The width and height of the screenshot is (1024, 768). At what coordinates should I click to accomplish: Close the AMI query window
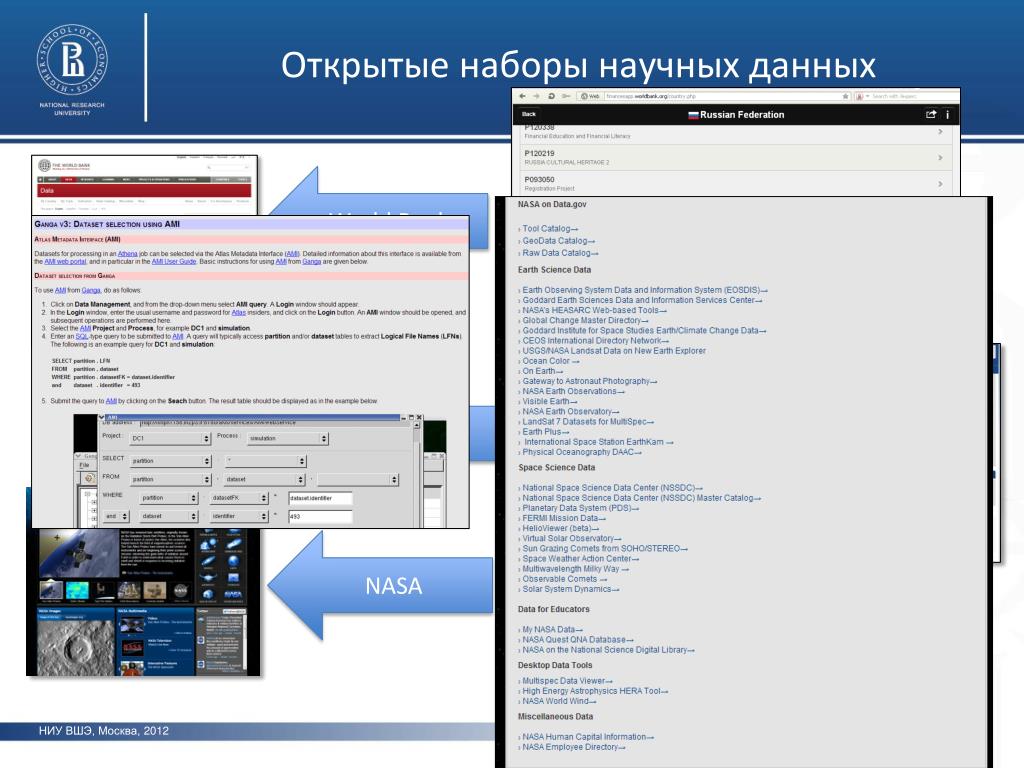(419, 417)
